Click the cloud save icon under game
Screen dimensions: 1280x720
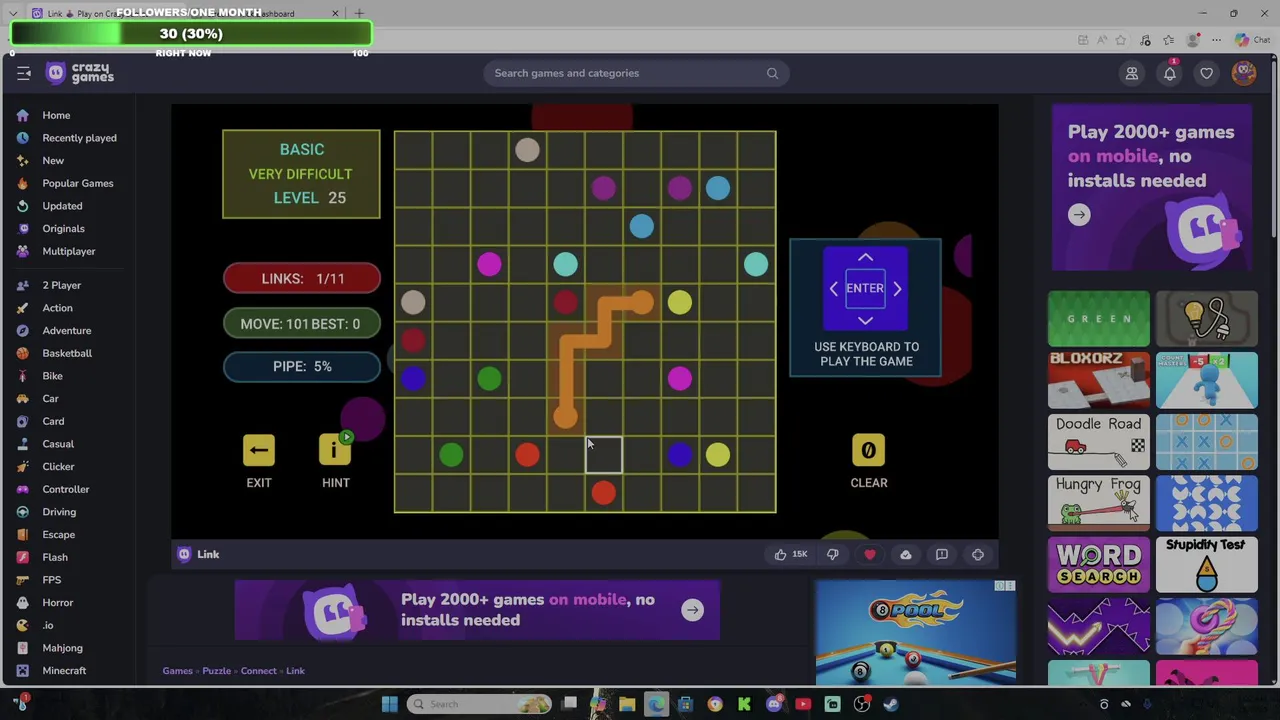click(906, 554)
